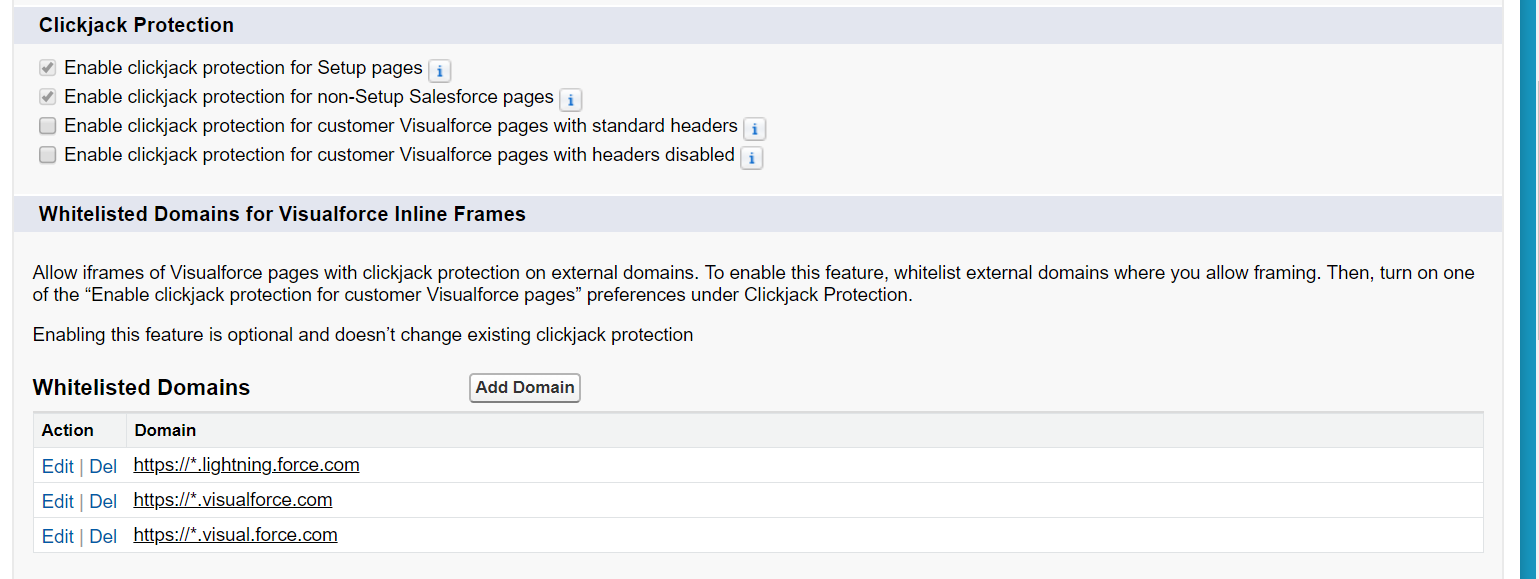View info for Visualforce standard headers setting

[x=754, y=128]
